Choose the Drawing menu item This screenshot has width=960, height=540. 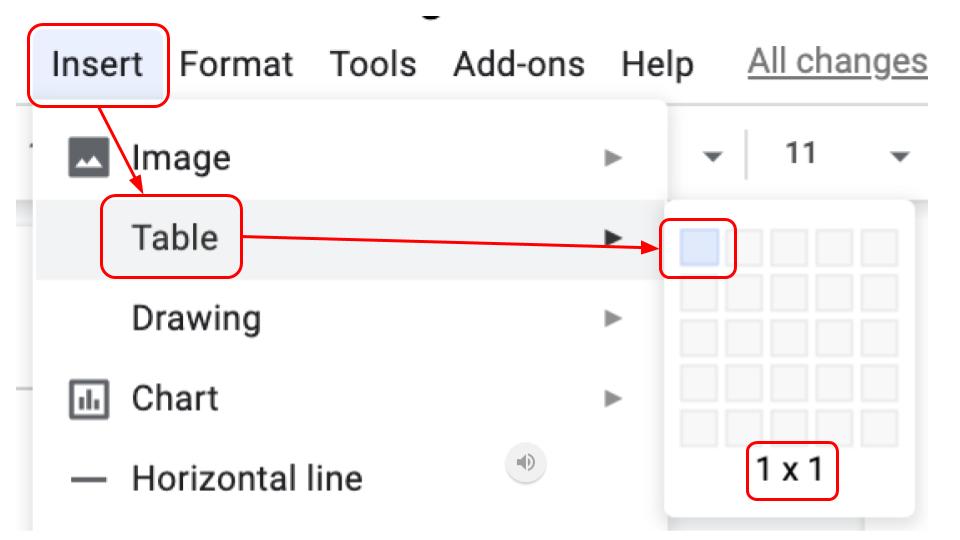197,318
